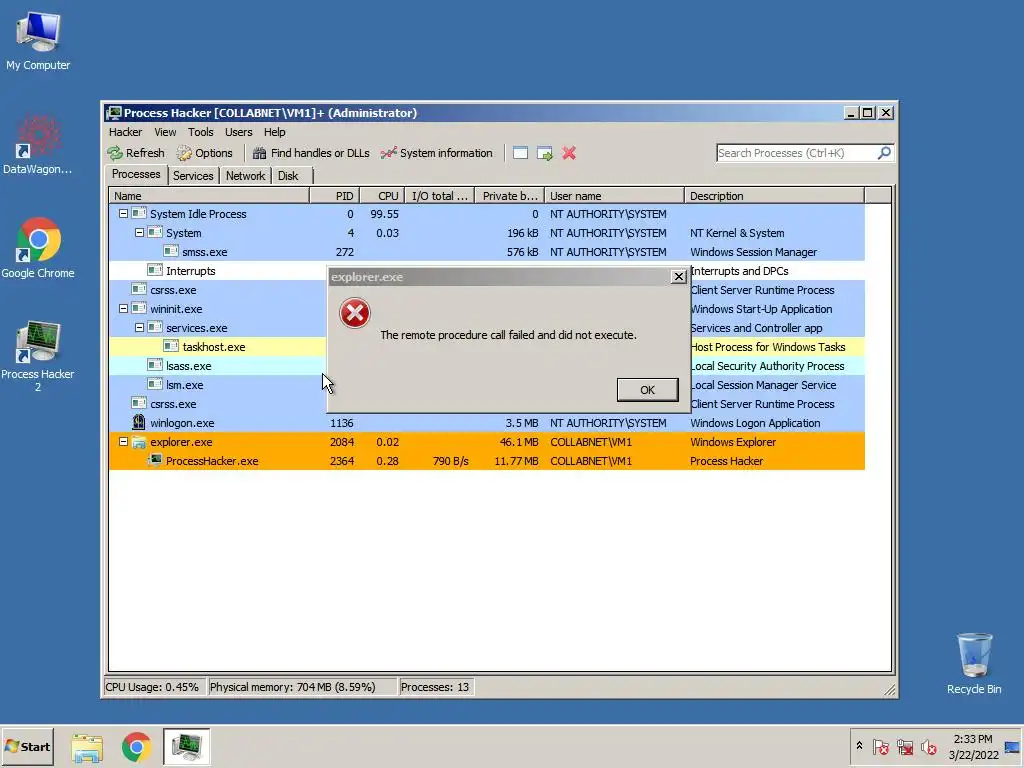Collapse the explorer.exe tree node
This screenshot has height=768, width=1024.
[x=123, y=441]
